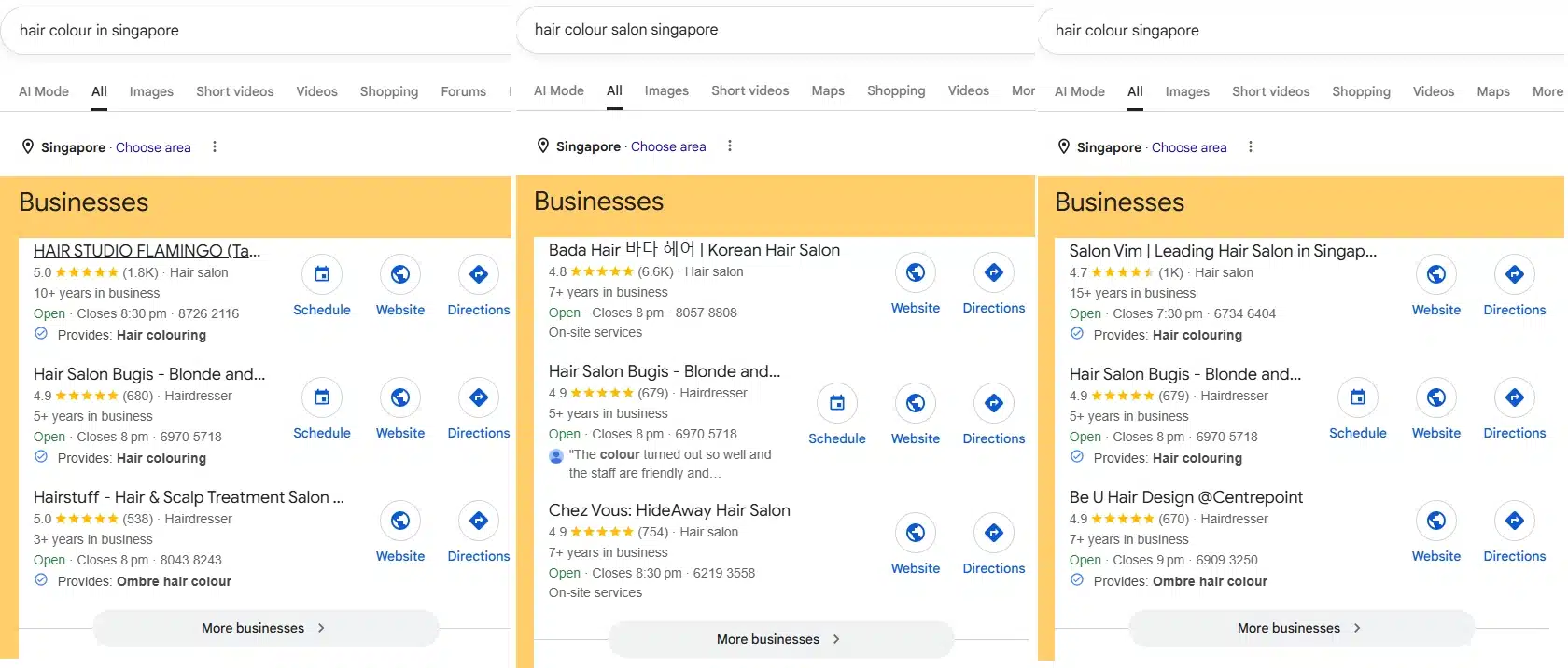Open three-dot location menu in 'hair colour singapore' panel
The height and width of the screenshot is (668, 1568).
click(1251, 146)
